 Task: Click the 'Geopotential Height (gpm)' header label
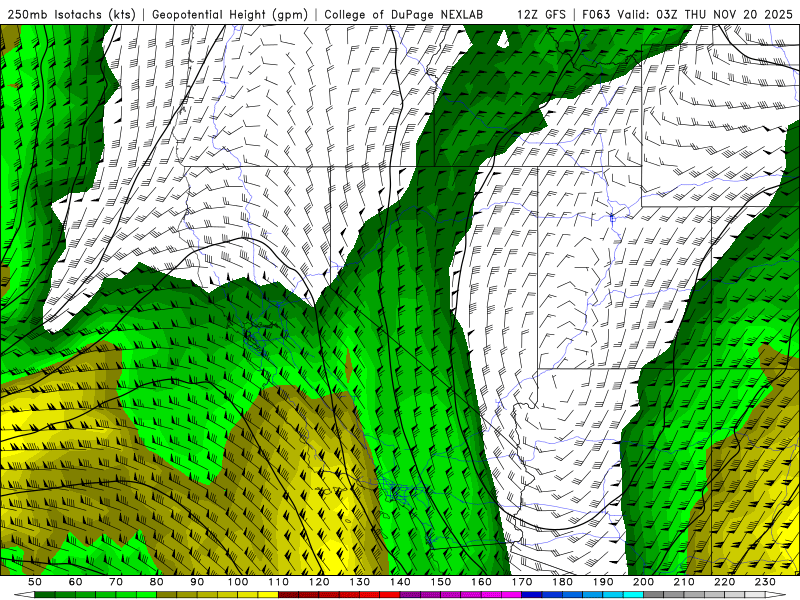230,14
